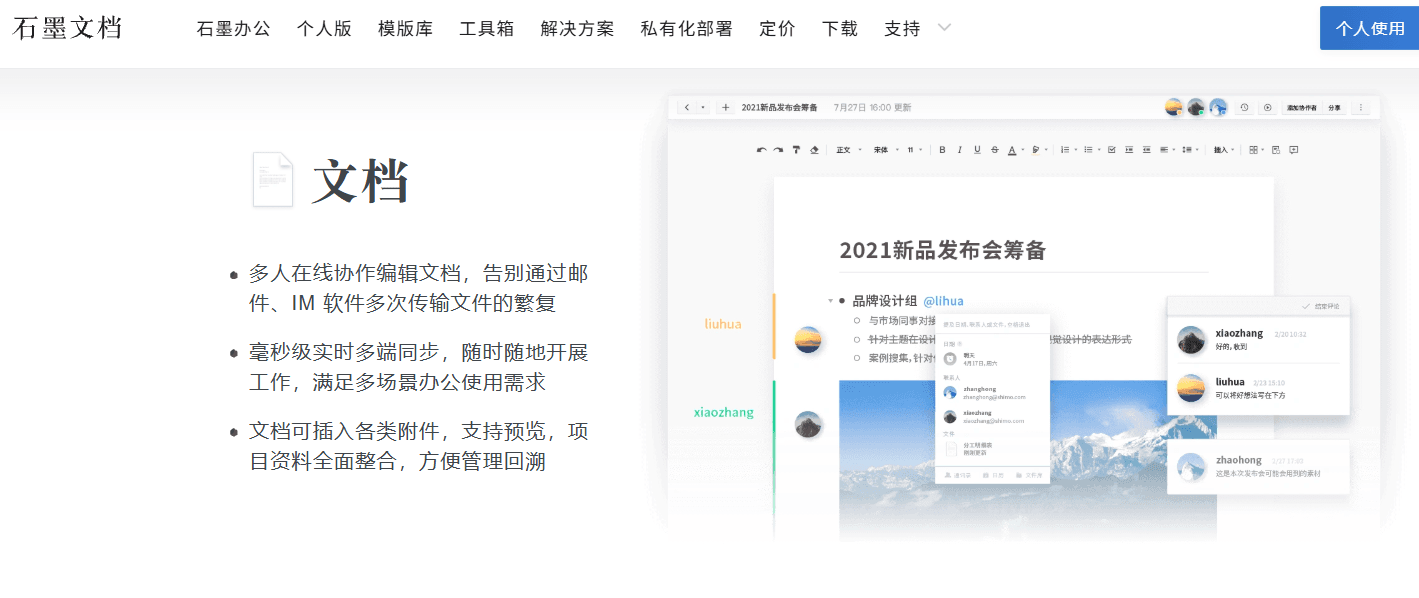
Task: Select xiaozhang contact in the mention popup
Action: tap(992, 416)
